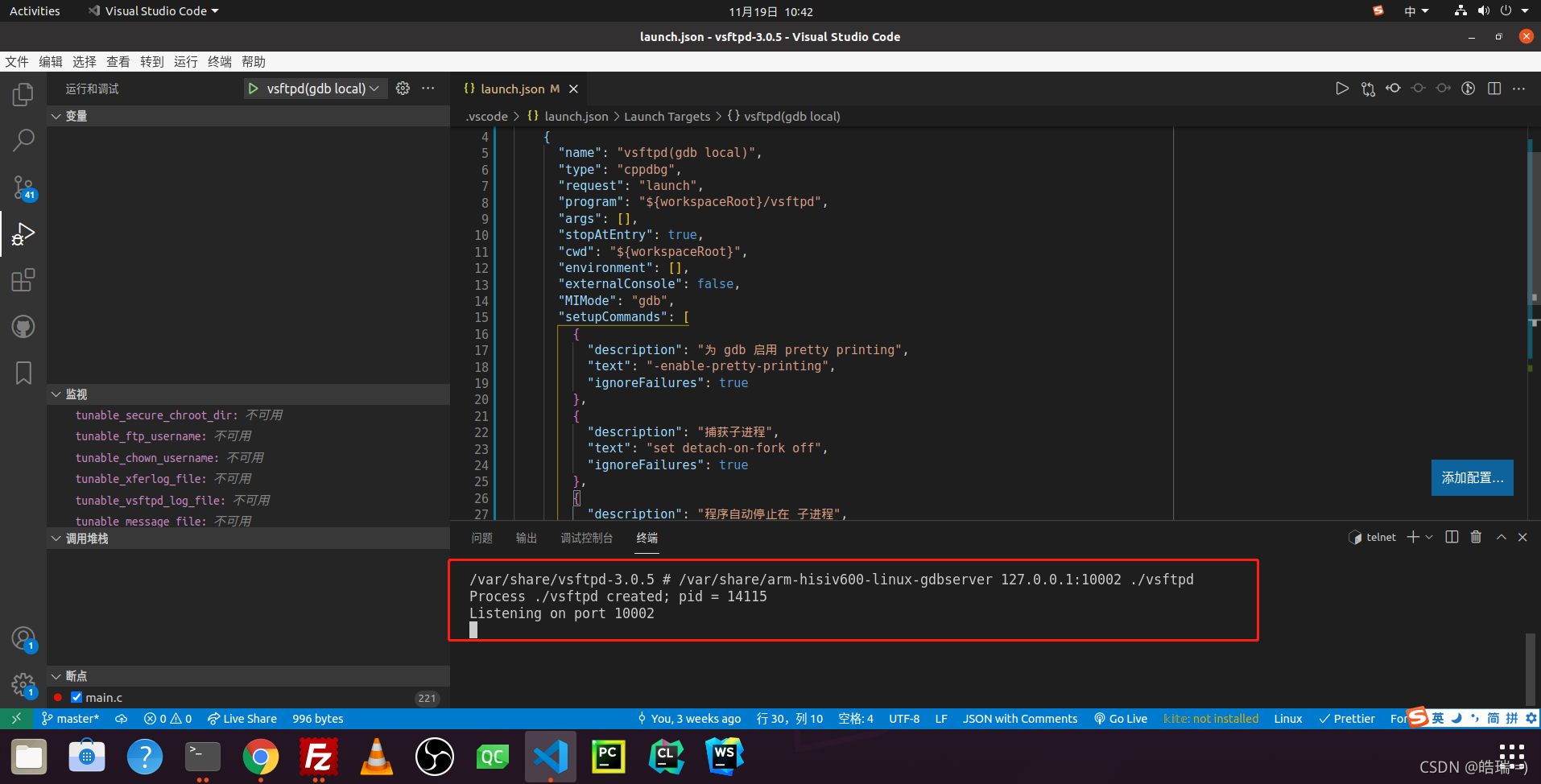
Task: Click the 添加配置... button
Action: [1473, 477]
